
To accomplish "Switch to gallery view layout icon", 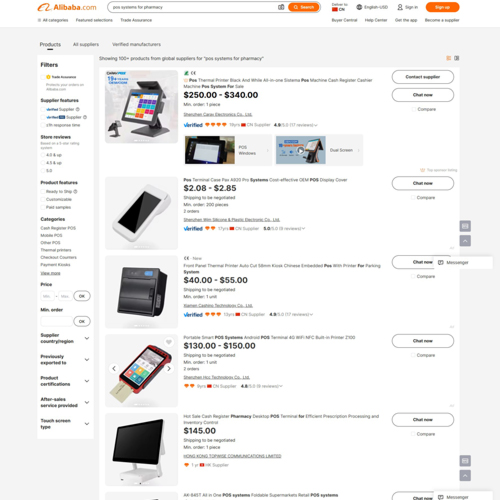I will [457, 58].
